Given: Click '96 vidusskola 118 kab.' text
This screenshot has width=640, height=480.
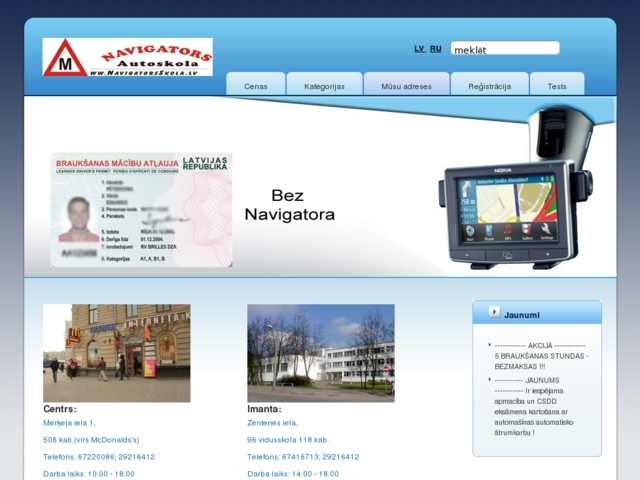Looking at the screenshot, I should click(288, 440).
